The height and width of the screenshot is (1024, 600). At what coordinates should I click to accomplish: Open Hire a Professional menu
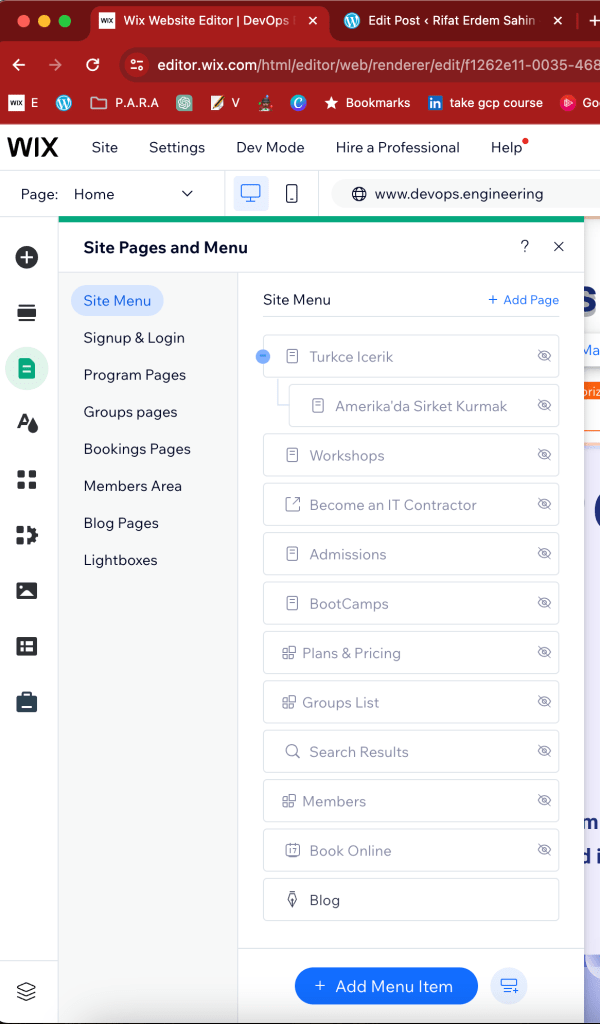(398, 148)
